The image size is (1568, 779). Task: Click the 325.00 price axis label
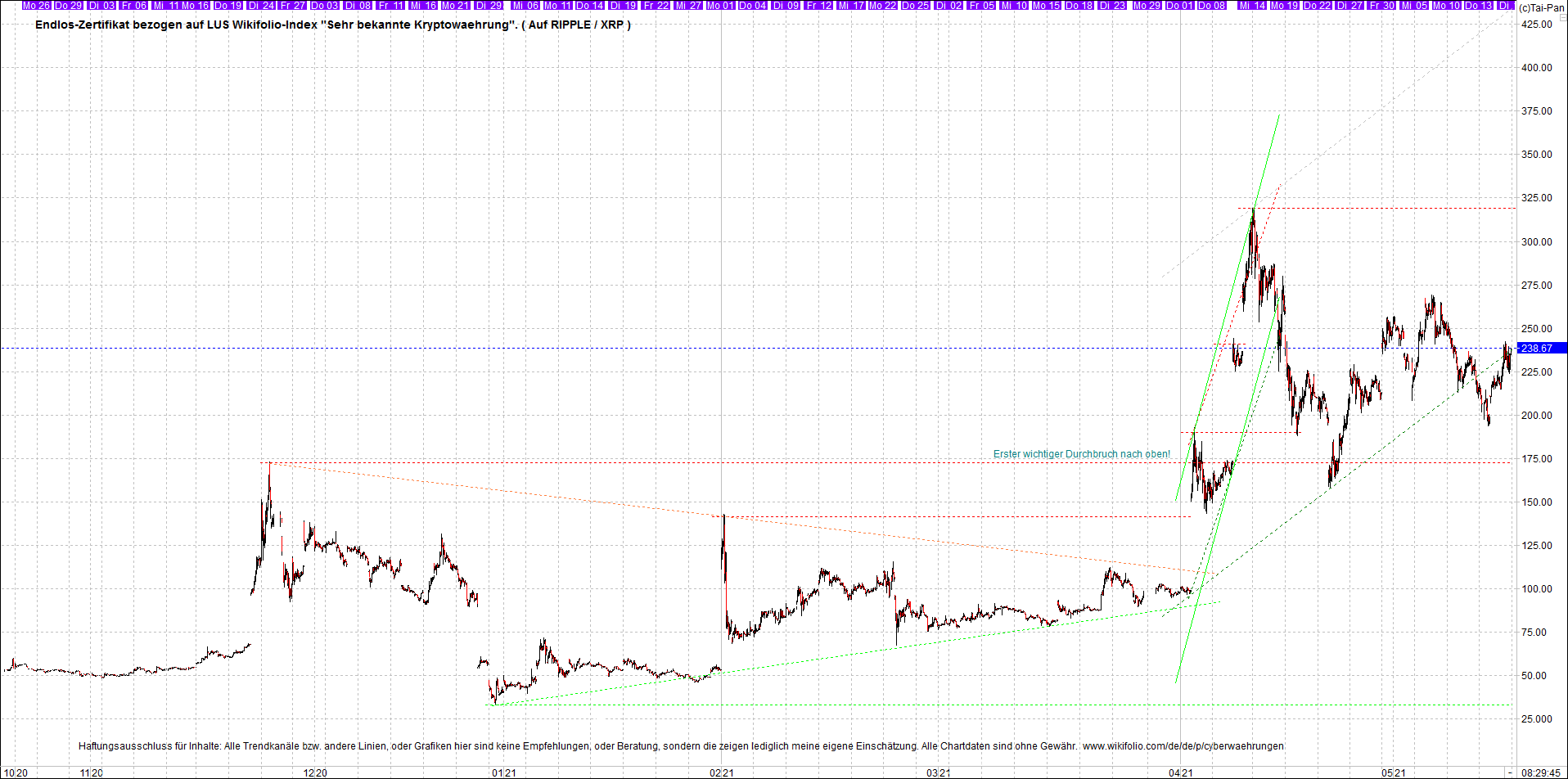[1536, 198]
